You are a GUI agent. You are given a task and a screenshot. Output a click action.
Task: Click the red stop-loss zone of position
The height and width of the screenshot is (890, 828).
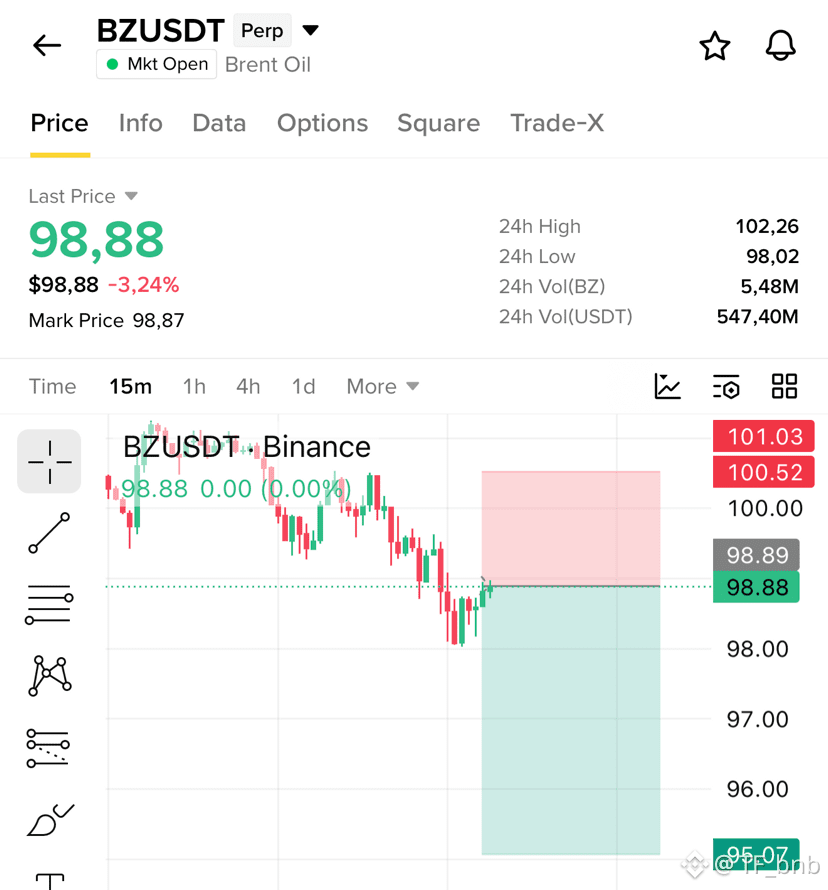[570, 528]
